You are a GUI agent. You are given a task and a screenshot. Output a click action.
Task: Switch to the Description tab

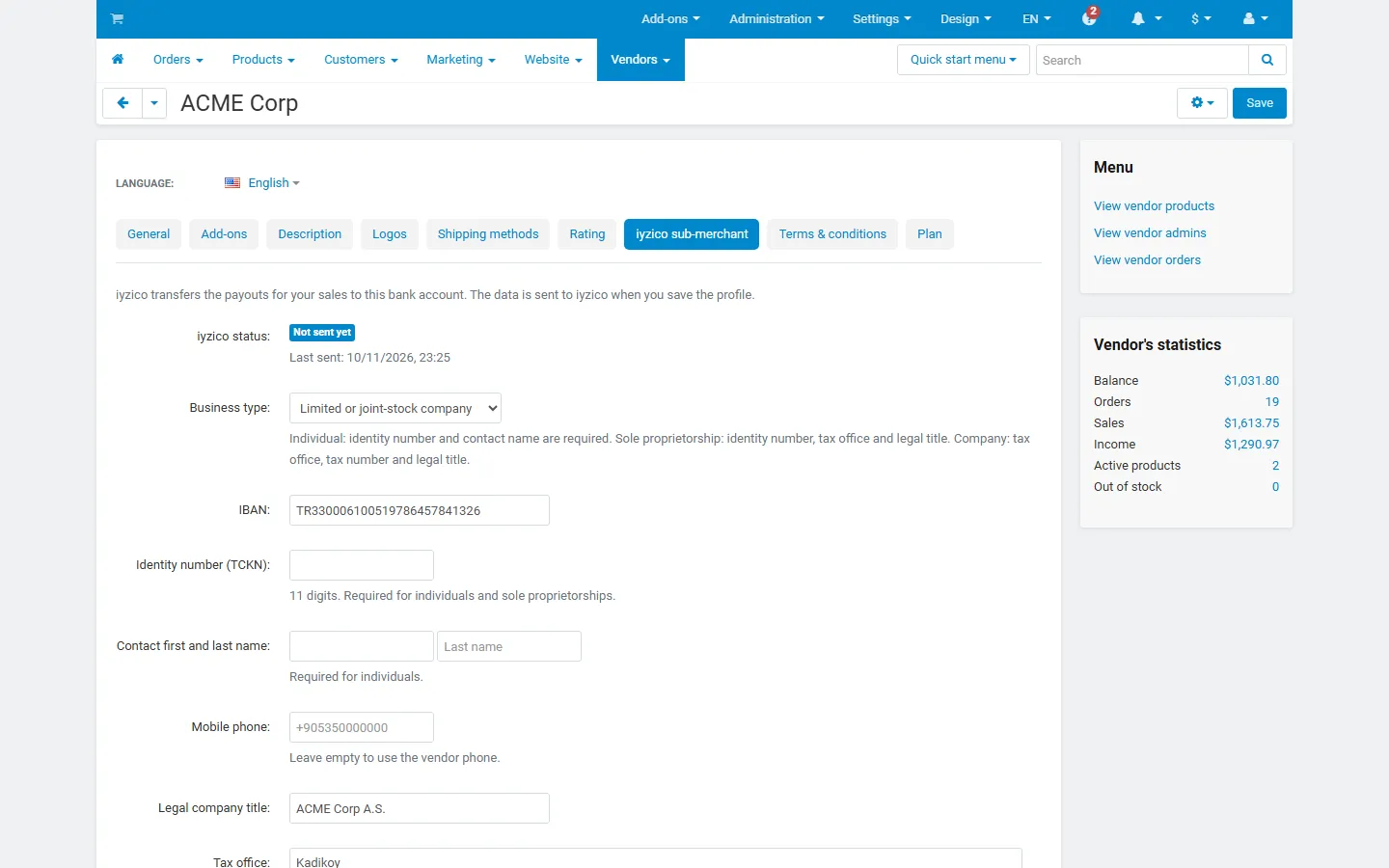[x=310, y=234]
